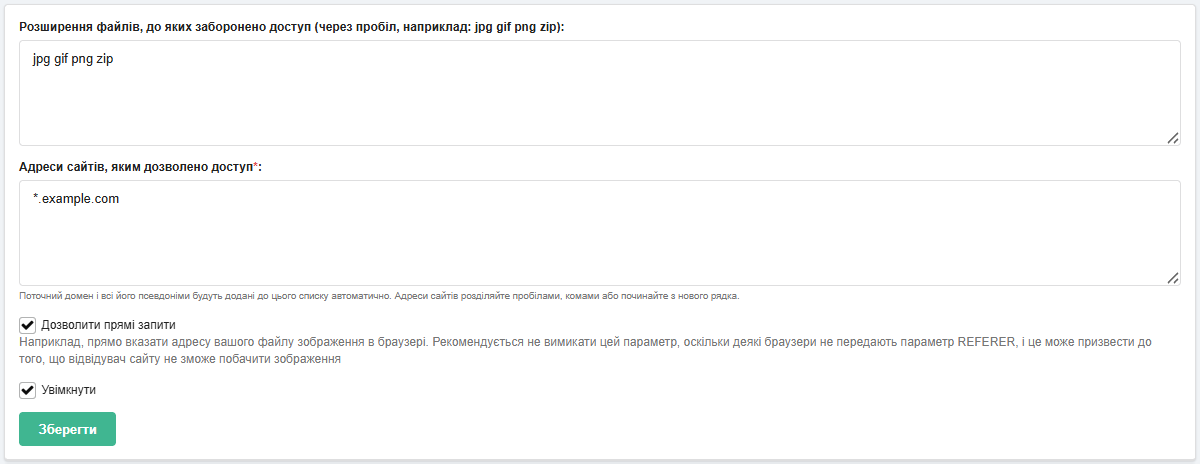The image size is (1200, 464).
Task: Uncheck the 'Дозволити прямі запити' checkbox
Action: point(28,325)
